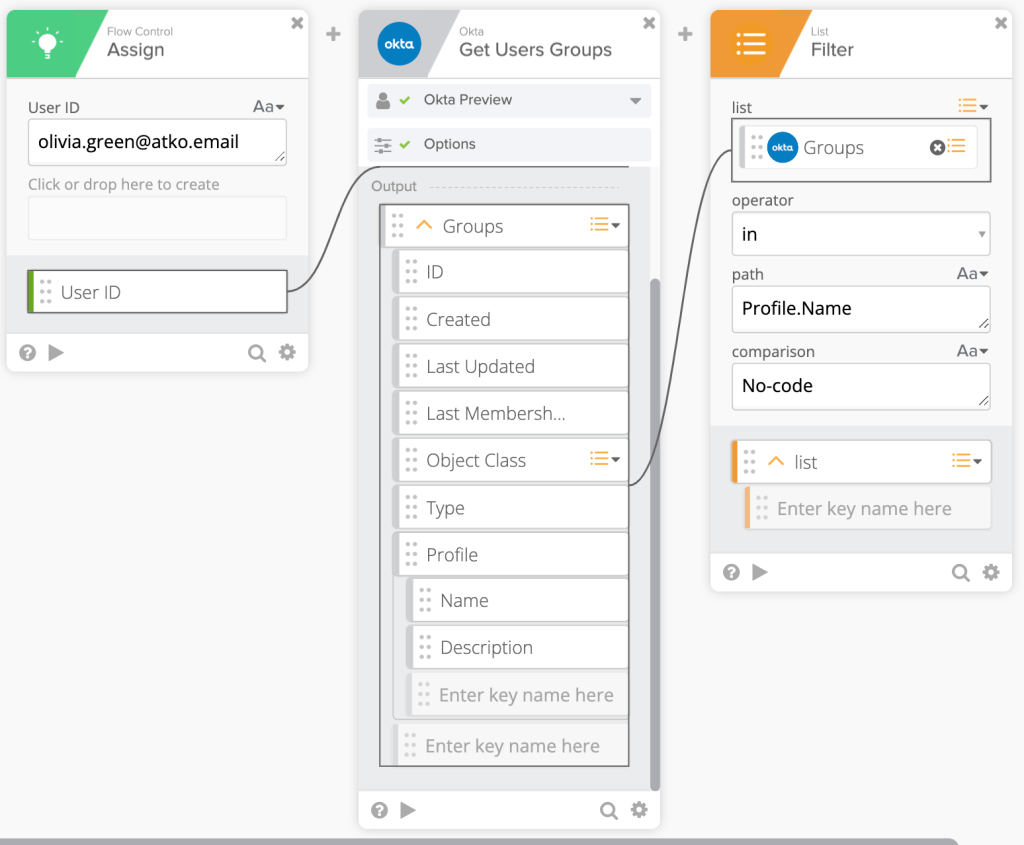Viewport: 1024px width, 845px height.
Task: Collapse the Groups output list
Action: pos(424,226)
